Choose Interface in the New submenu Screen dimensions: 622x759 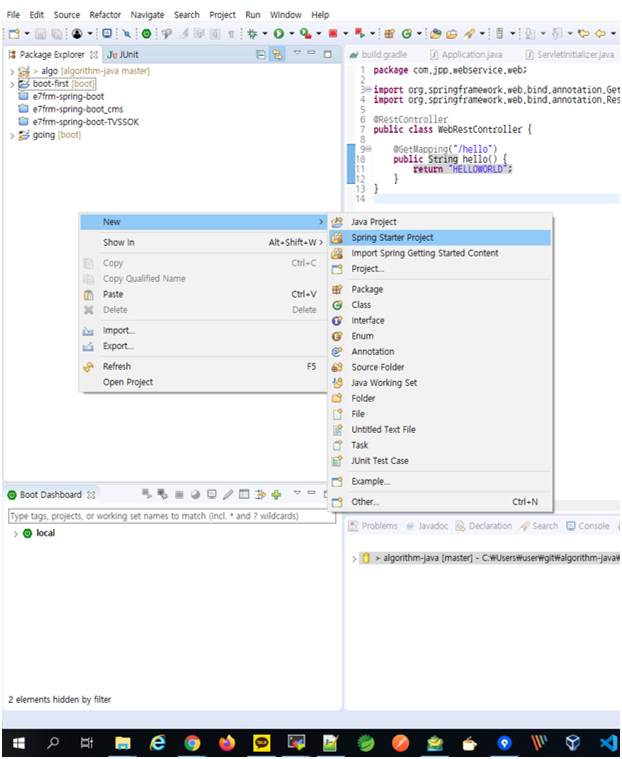440,320
